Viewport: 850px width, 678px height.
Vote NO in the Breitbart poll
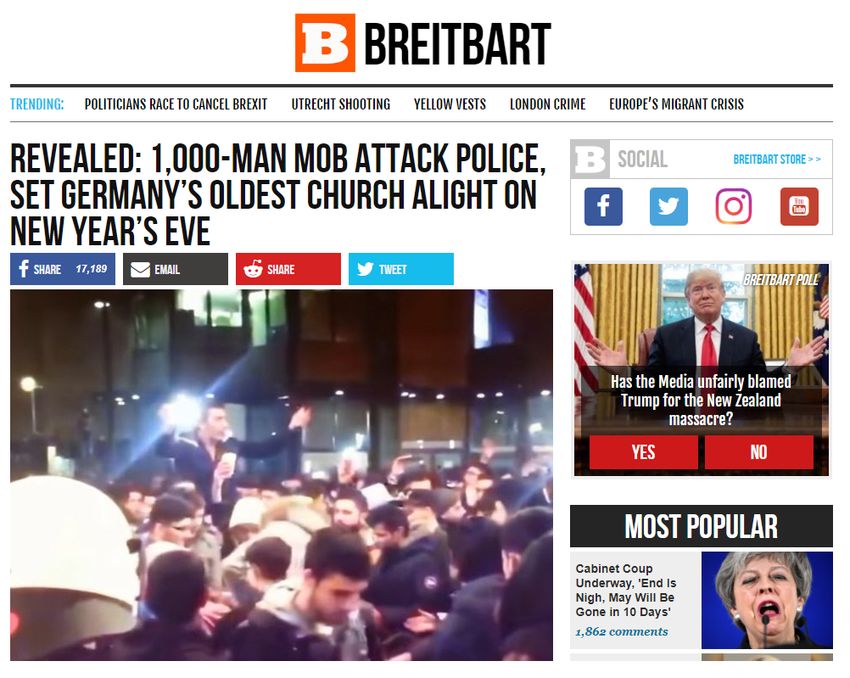coord(759,452)
